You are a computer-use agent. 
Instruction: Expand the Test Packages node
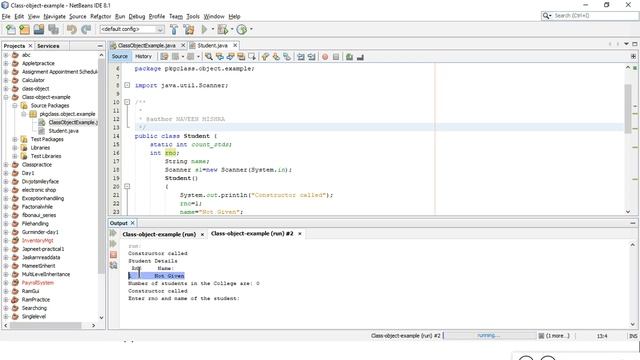tap(15, 139)
